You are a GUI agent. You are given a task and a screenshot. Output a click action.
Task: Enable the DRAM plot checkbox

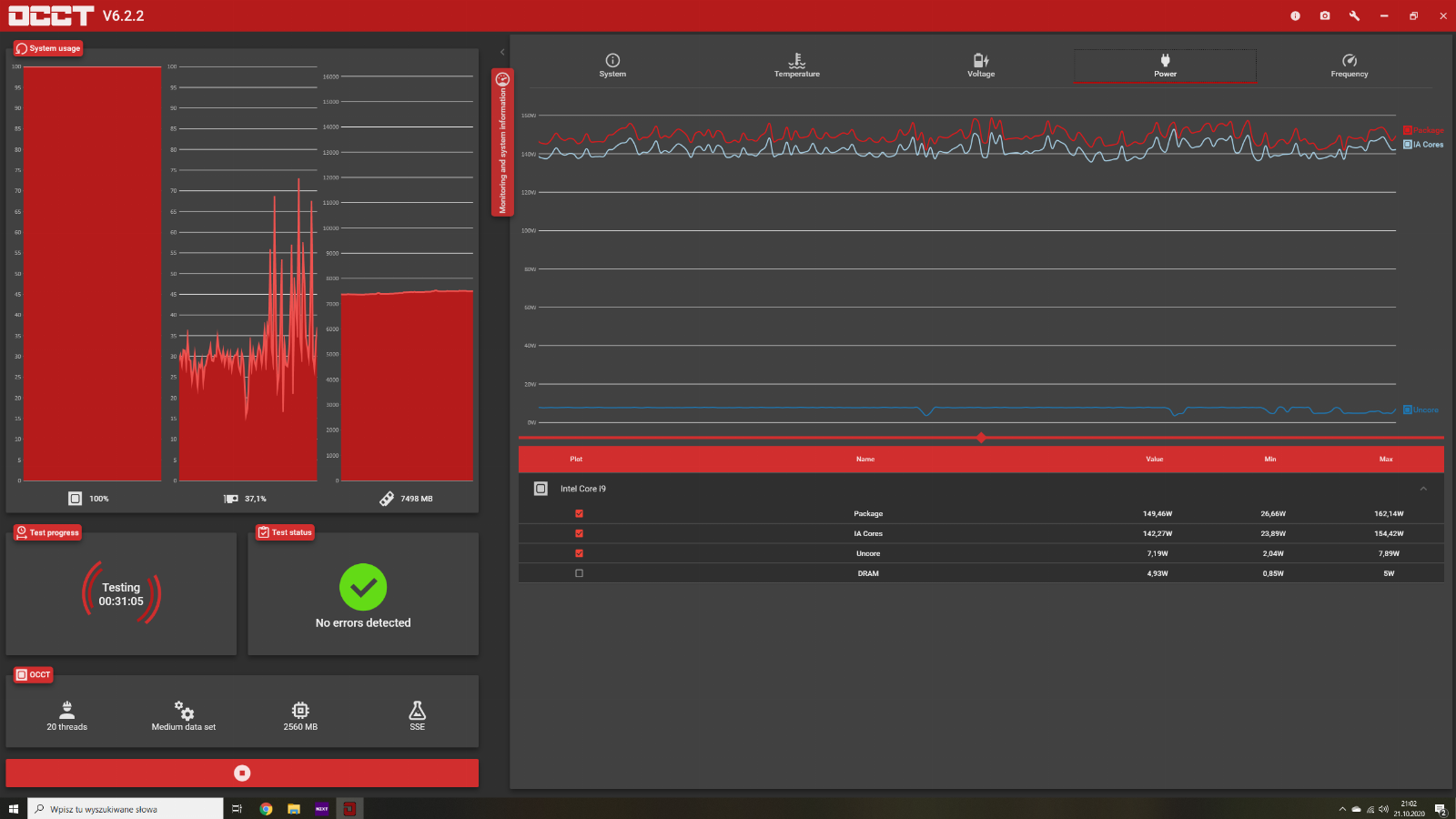coord(579,573)
